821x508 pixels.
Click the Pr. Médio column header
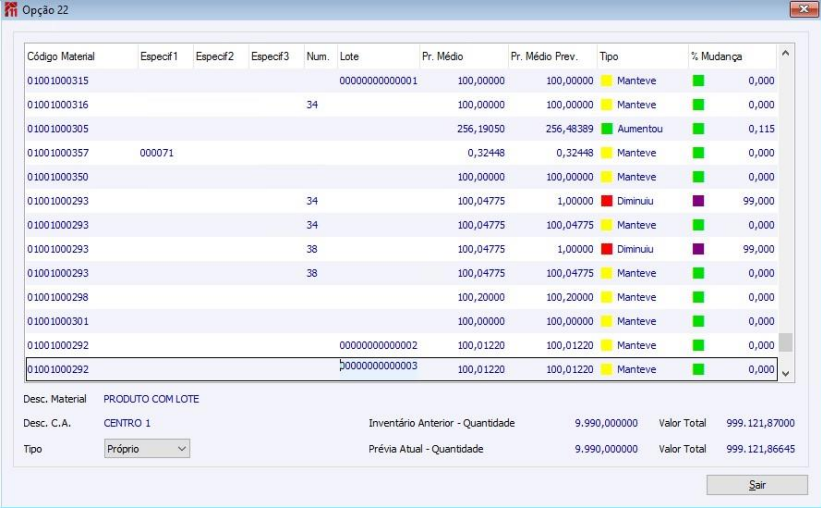coord(464,56)
